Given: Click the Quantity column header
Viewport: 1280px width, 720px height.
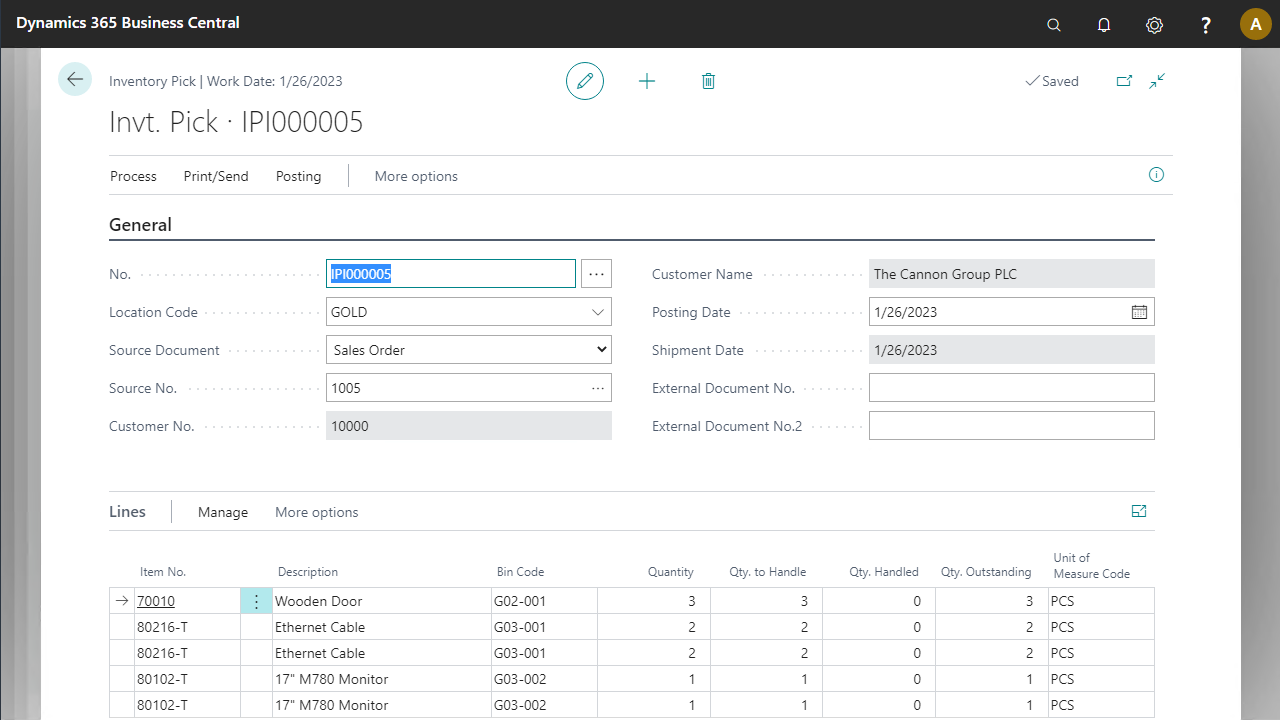Looking at the screenshot, I should tap(670, 572).
